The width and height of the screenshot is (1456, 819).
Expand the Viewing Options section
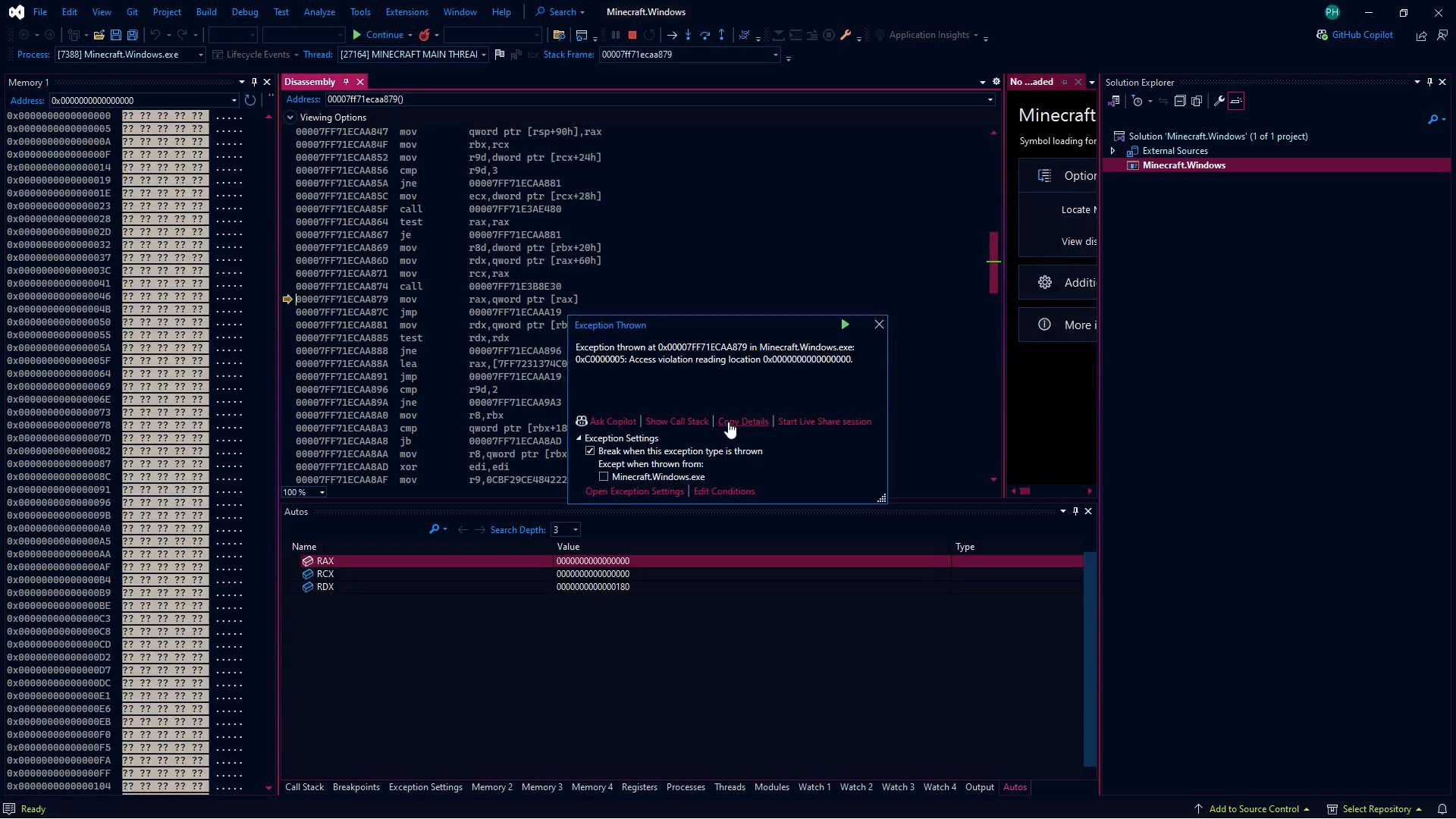(x=290, y=118)
